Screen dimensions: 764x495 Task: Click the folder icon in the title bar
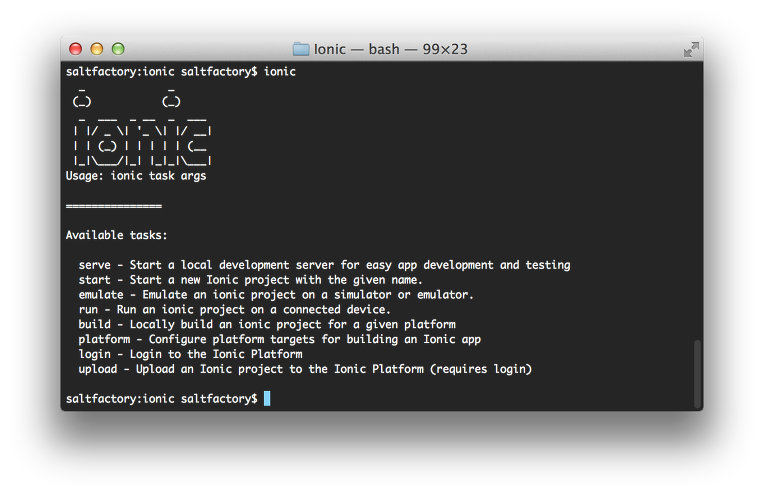(300, 49)
